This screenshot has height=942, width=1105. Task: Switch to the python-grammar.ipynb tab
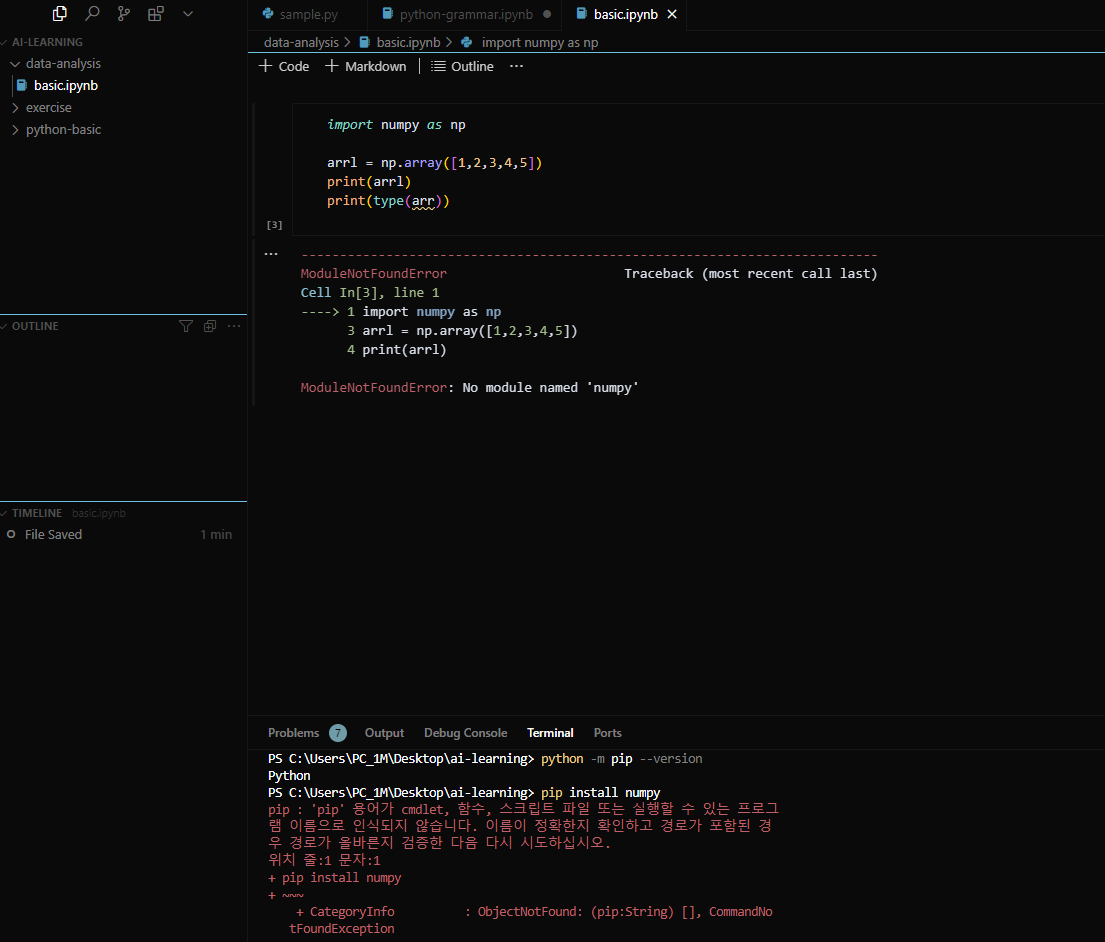[466, 14]
